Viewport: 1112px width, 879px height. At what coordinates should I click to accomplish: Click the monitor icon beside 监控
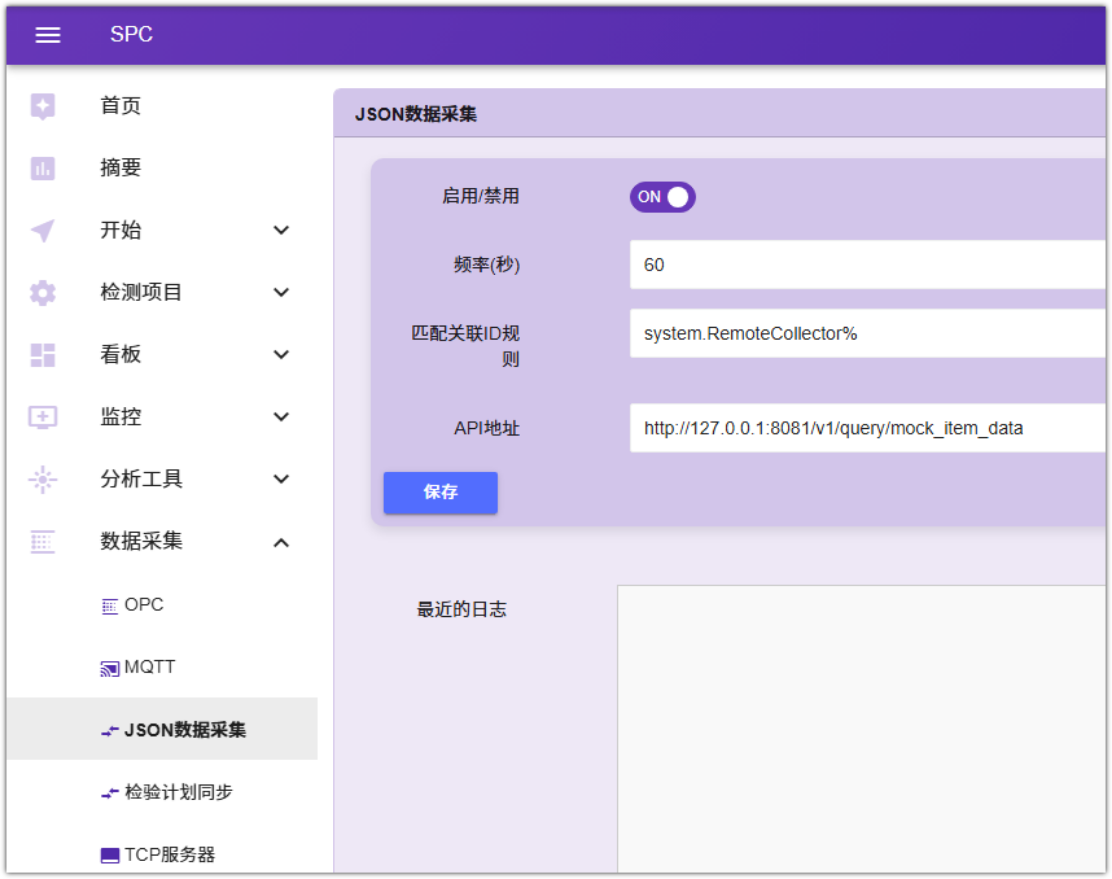coord(43,417)
